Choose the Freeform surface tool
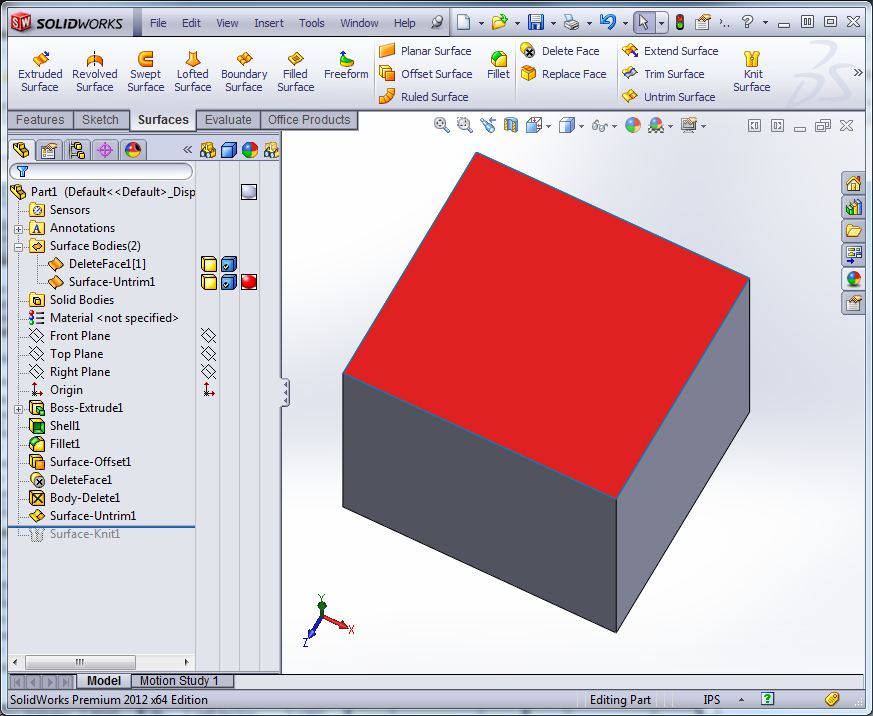Viewport: 873px width, 716px height. (346, 65)
